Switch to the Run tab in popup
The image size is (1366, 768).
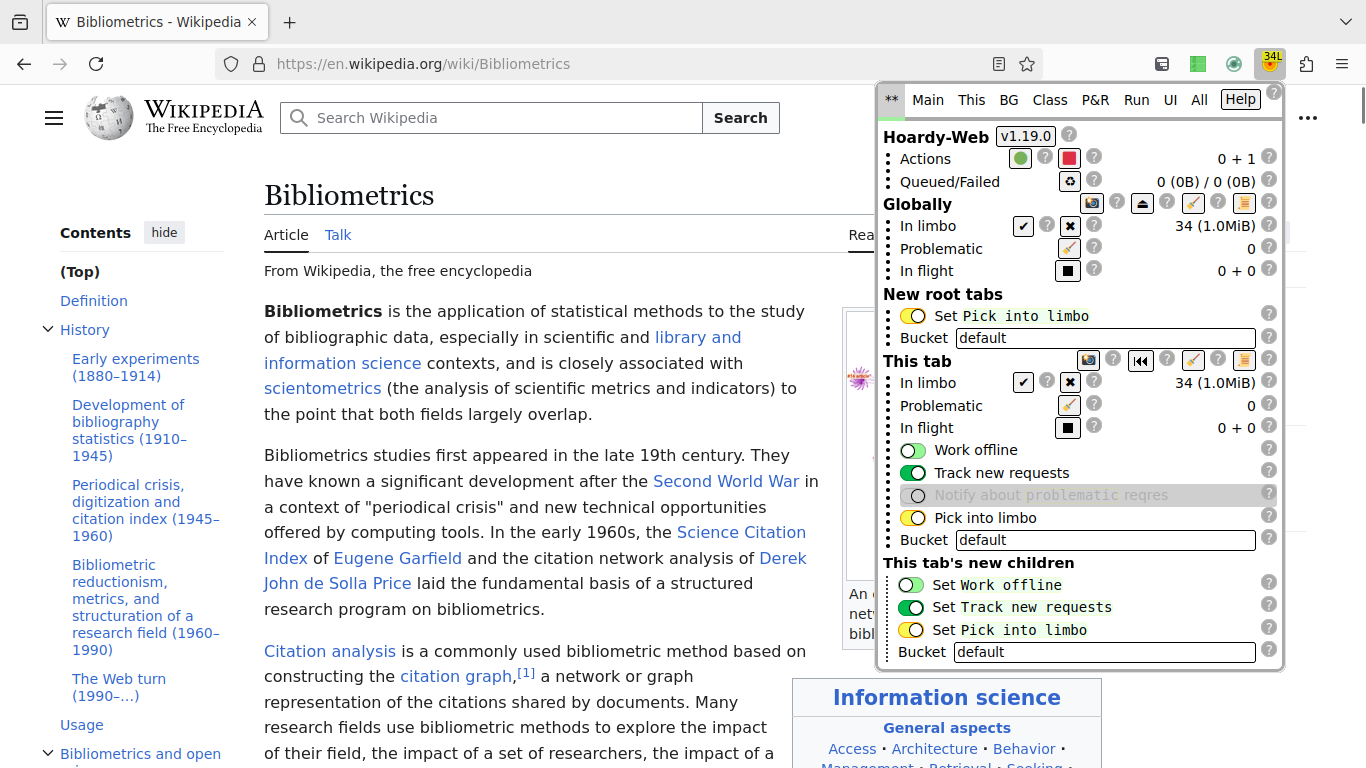(1136, 100)
